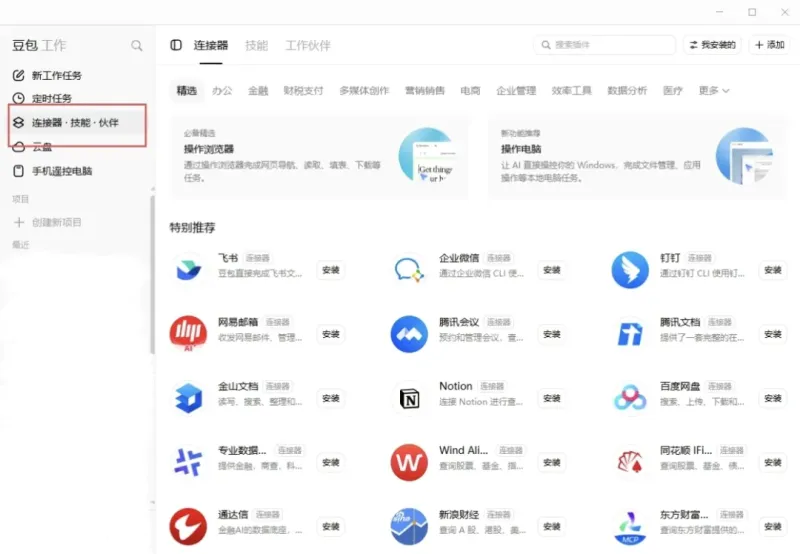Install the 飞书 connector
This screenshot has width=800, height=554.
coord(331,270)
